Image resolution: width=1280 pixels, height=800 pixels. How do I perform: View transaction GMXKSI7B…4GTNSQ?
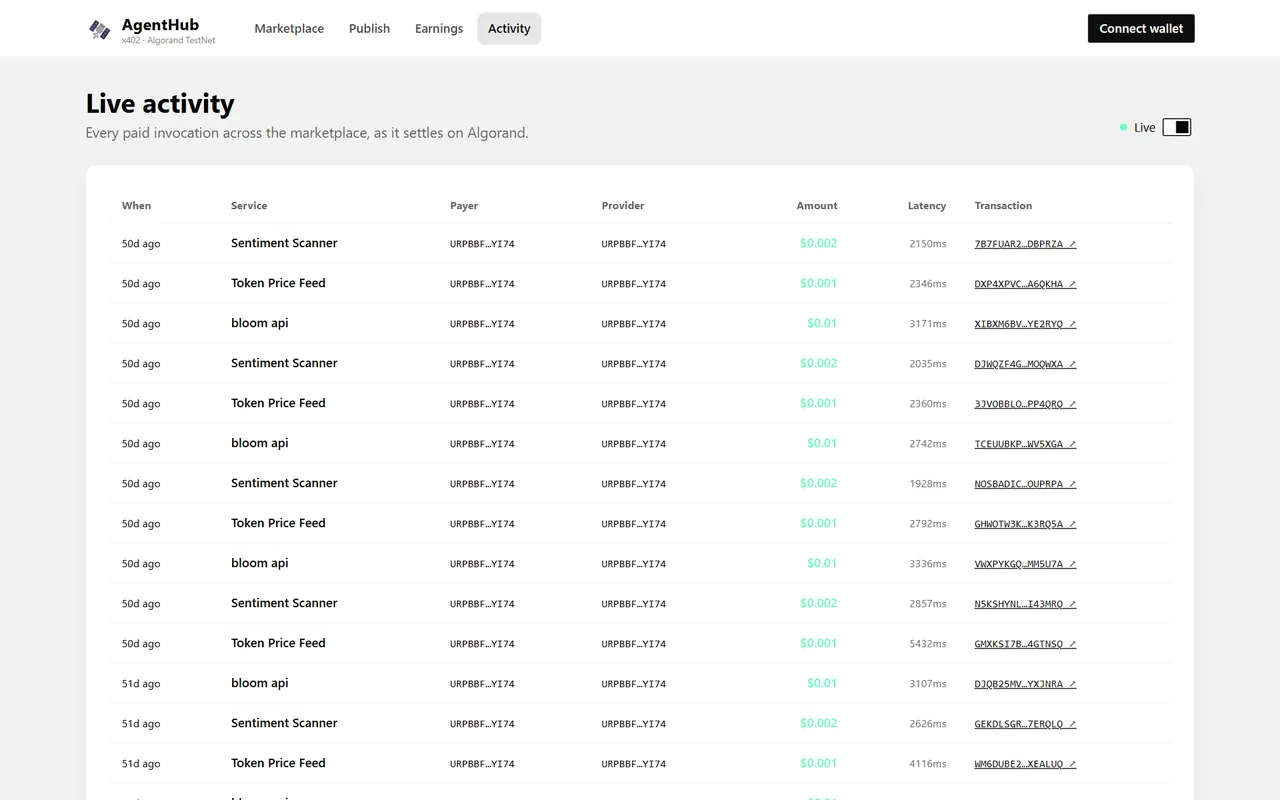1025,644
